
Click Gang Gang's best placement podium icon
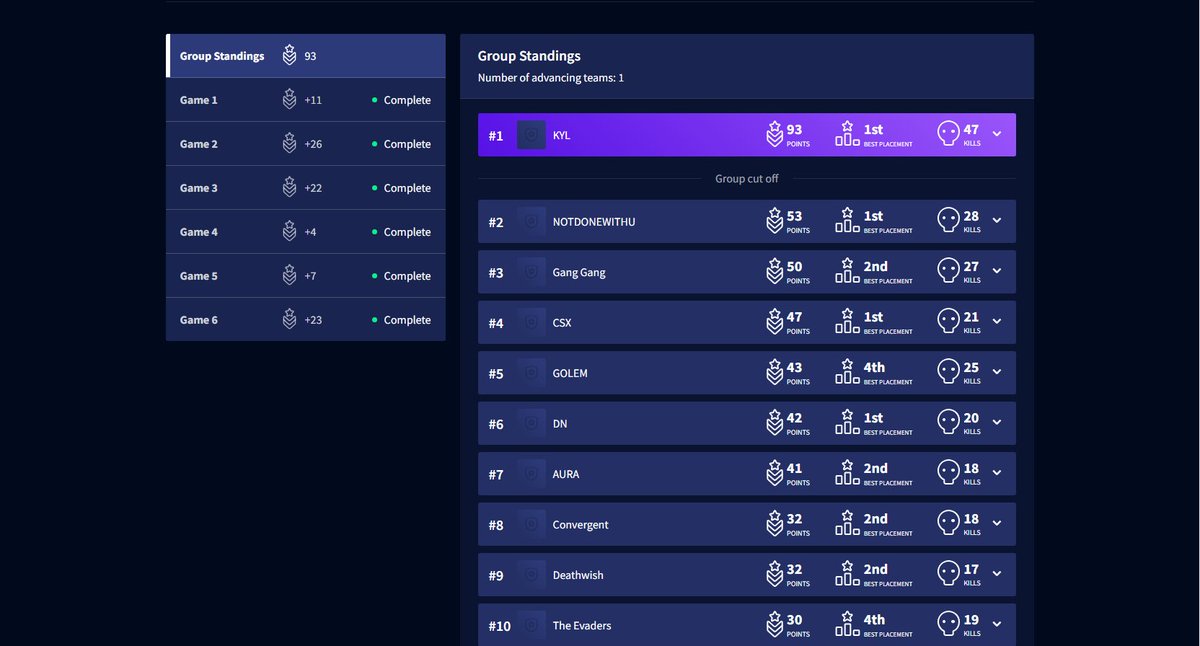pos(847,271)
